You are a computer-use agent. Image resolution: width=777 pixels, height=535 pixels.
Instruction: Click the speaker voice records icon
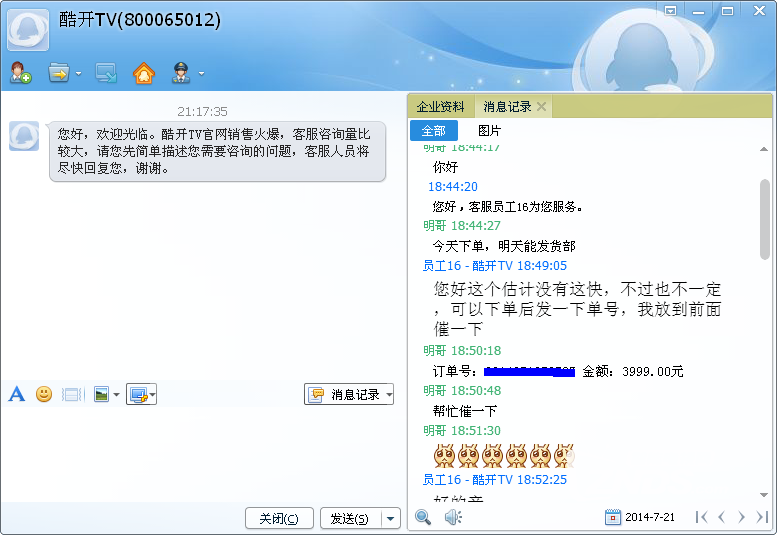click(x=453, y=517)
